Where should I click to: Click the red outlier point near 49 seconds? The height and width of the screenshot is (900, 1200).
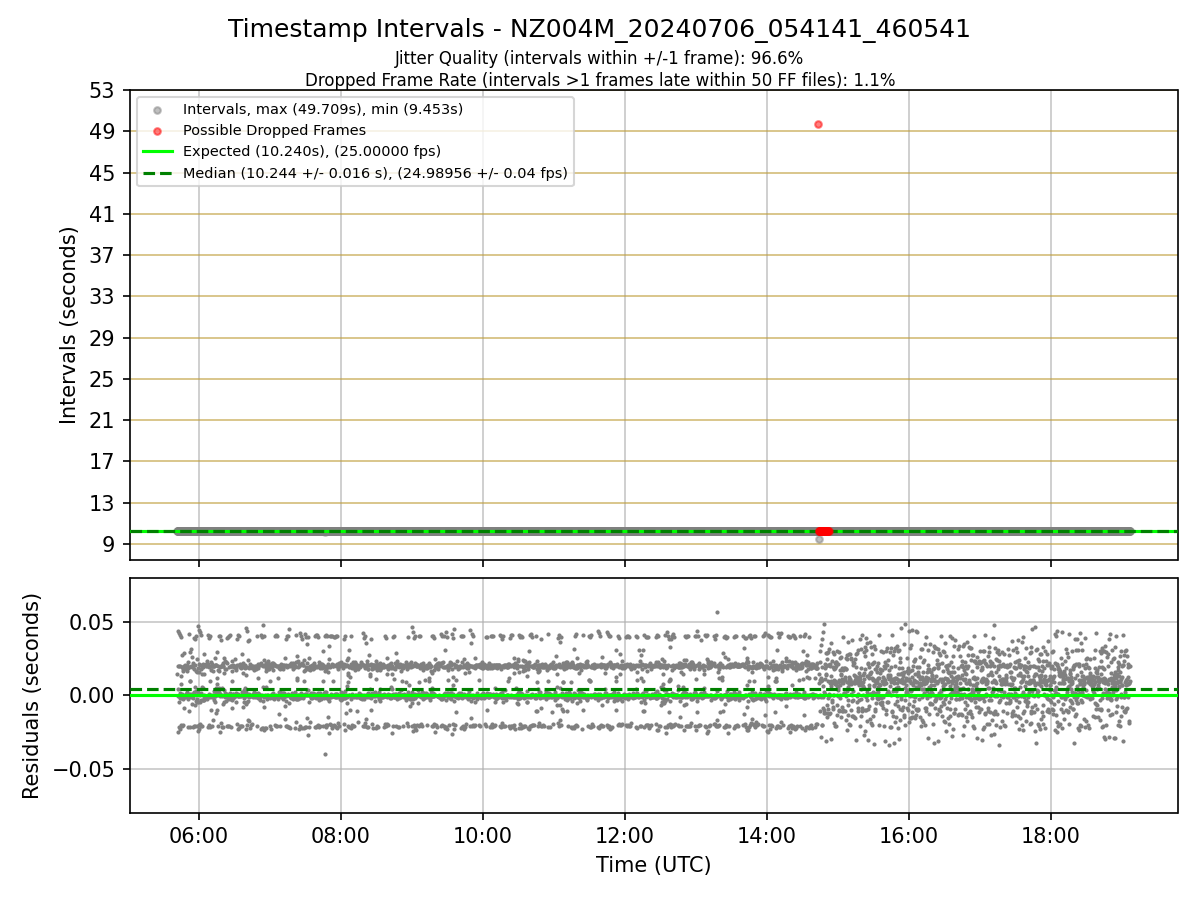(x=818, y=124)
